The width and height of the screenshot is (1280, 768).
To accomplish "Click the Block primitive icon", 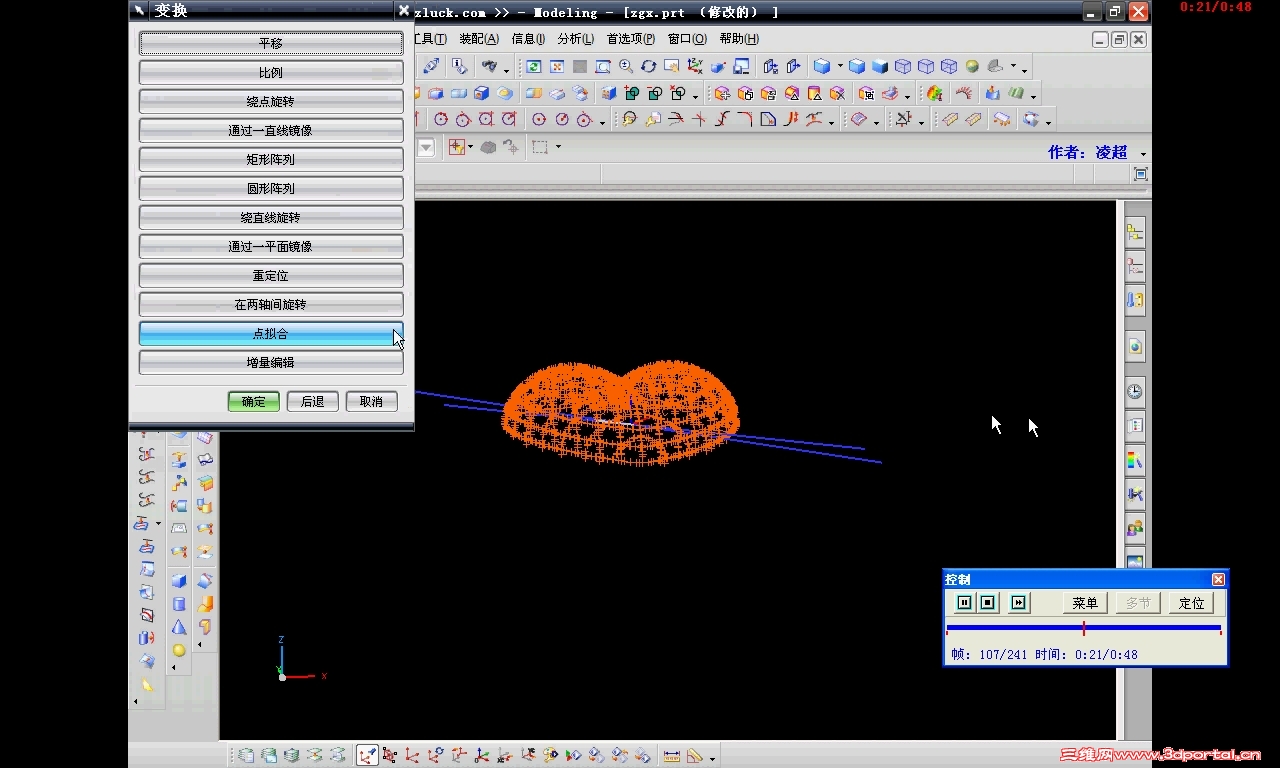I will click(179, 581).
